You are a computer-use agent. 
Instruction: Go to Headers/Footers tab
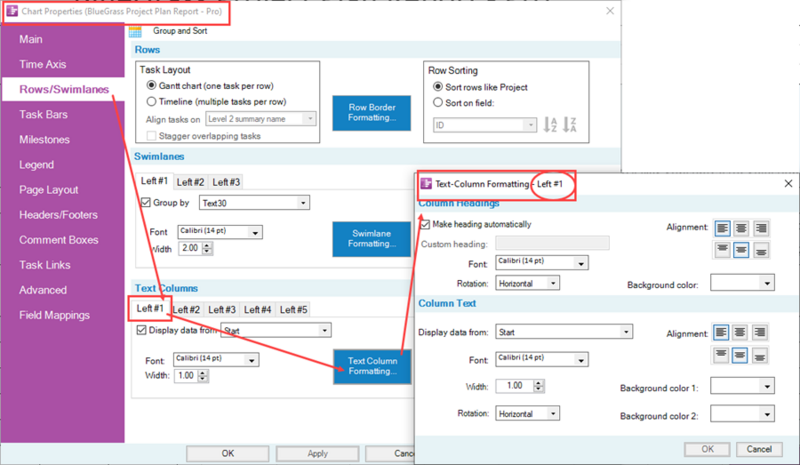[58, 215]
